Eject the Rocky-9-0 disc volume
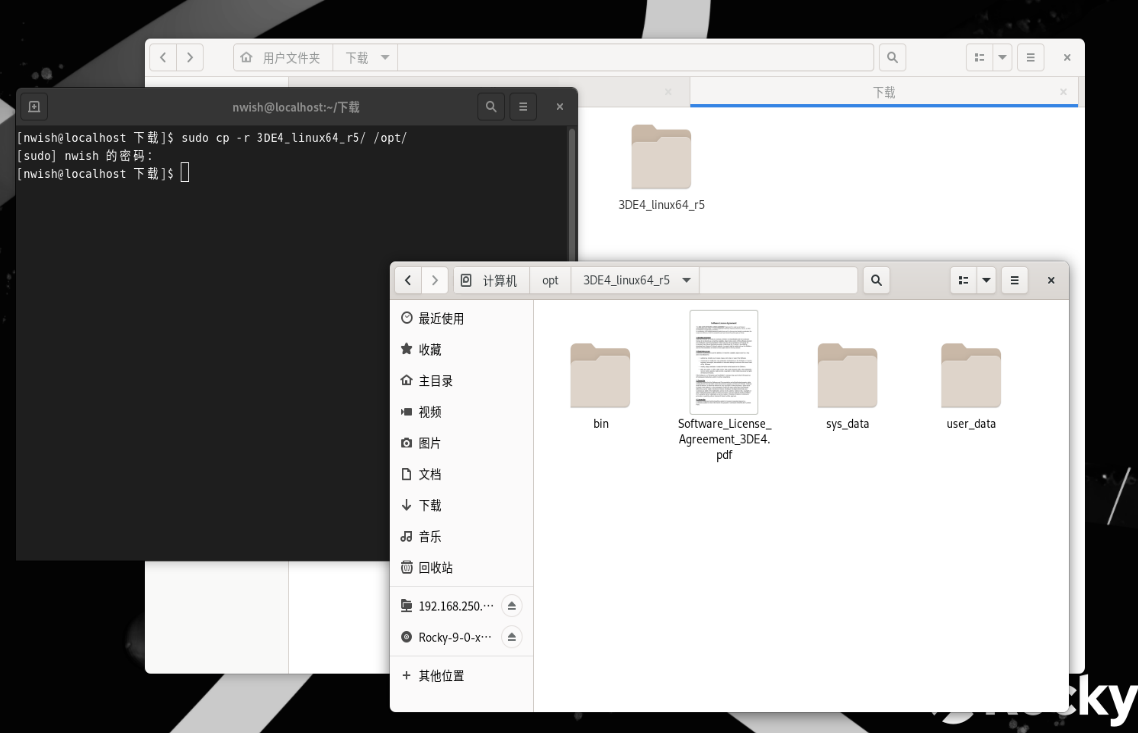The width and height of the screenshot is (1138, 733). coord(511,637)
